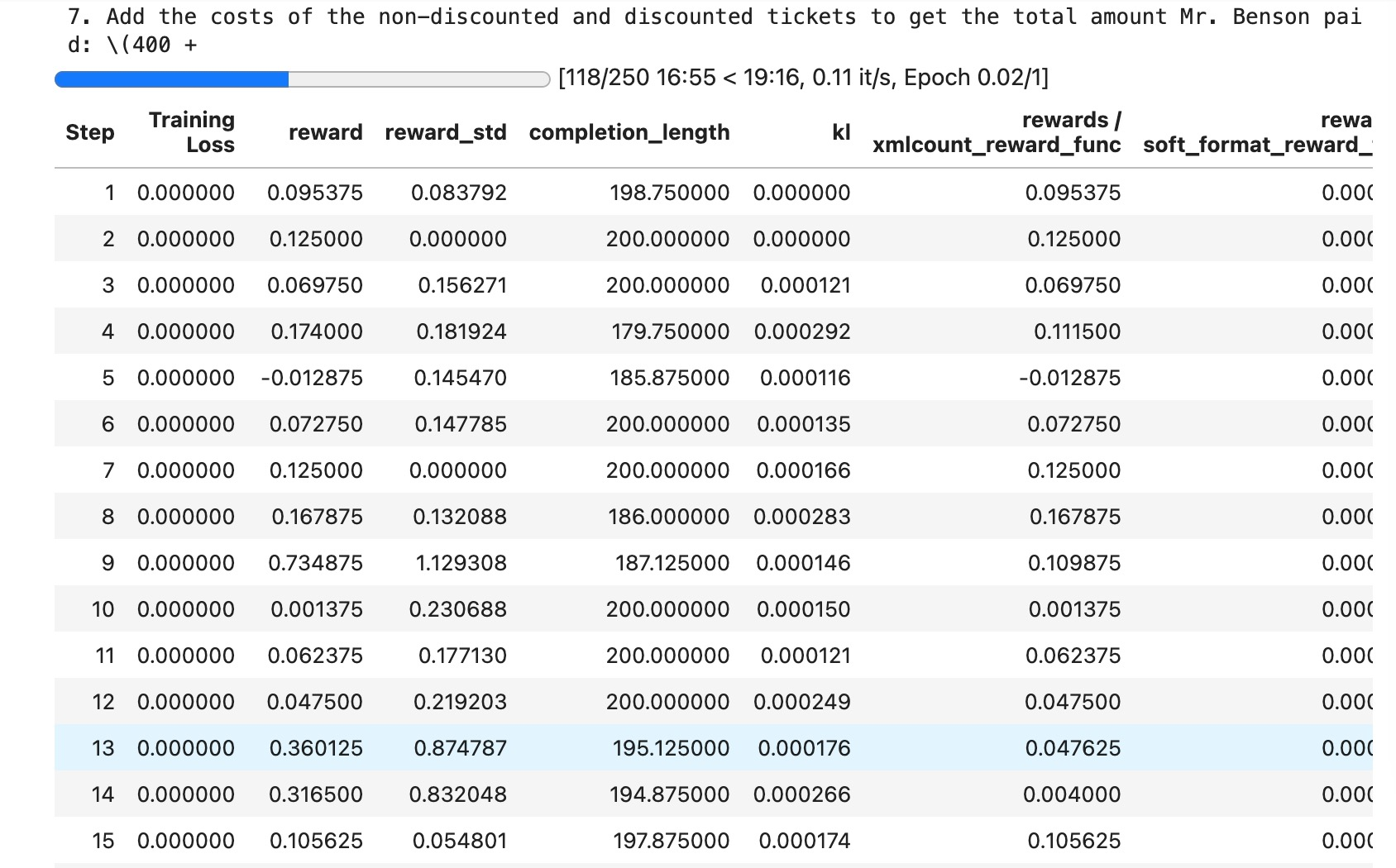Select reward value 0.316500
Viewport: 1396px width, 868px height.
point(316,794)
